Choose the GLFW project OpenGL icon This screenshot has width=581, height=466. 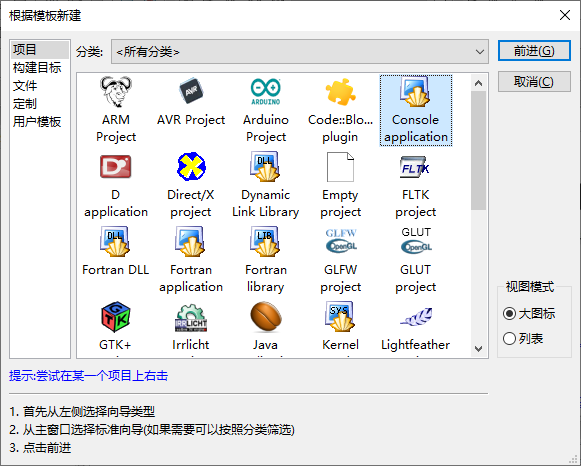click(x=341, y=241)
